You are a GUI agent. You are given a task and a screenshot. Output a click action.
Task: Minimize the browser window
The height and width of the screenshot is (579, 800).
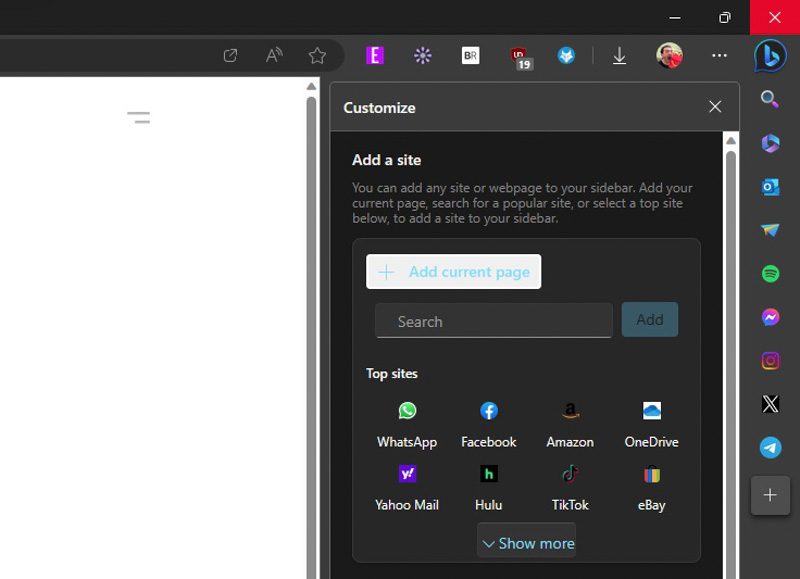click(x=674, y=17)
